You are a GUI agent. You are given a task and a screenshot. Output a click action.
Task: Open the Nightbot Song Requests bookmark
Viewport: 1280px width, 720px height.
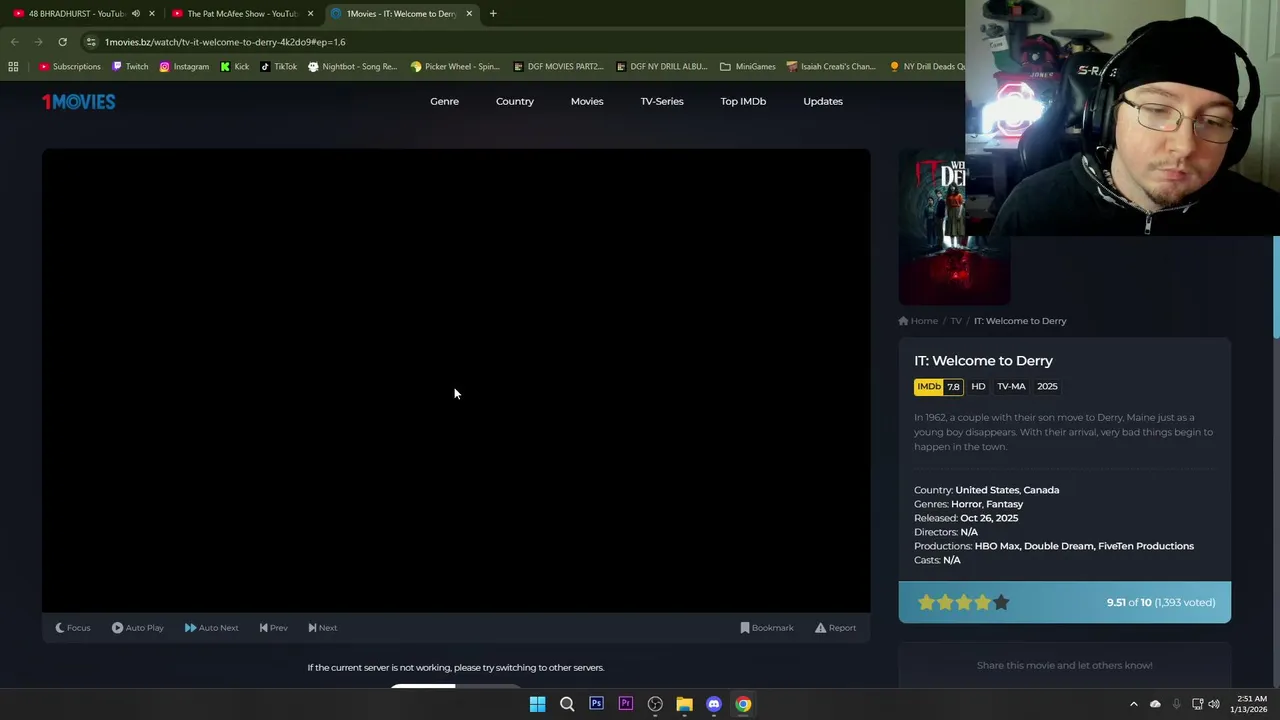[353, 67]
